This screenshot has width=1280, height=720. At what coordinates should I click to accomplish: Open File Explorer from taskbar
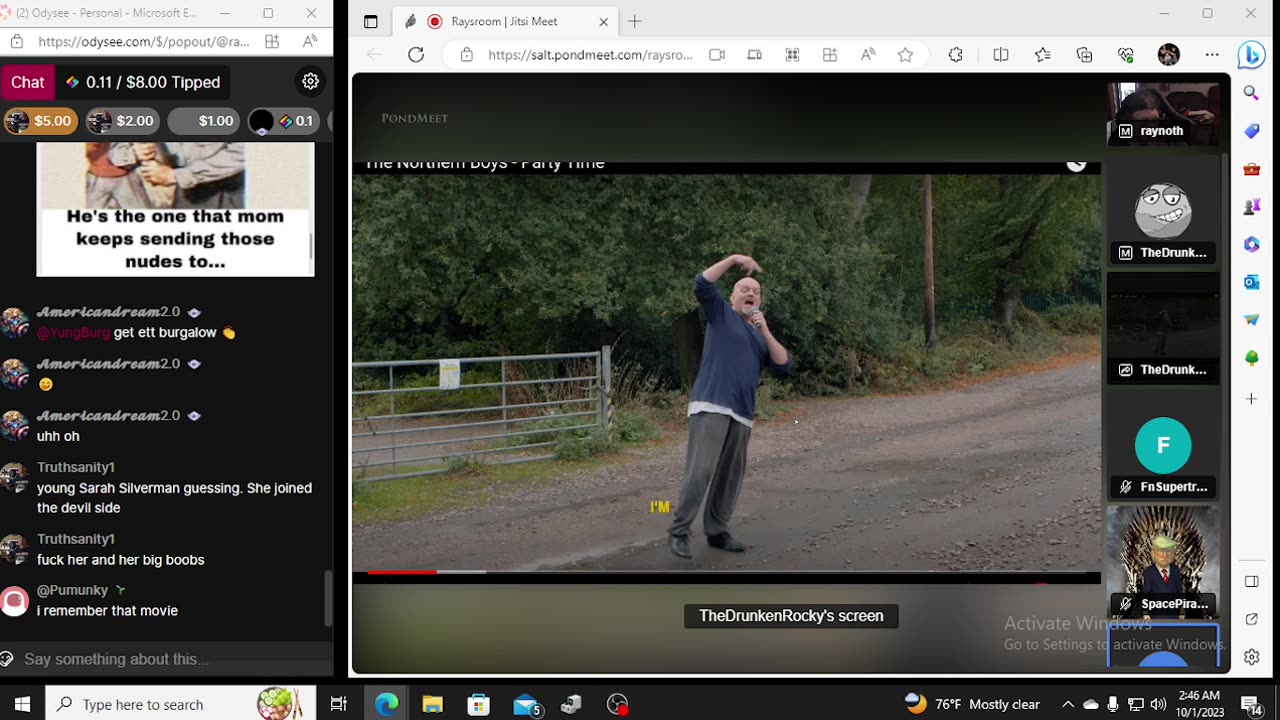[432, 704]
